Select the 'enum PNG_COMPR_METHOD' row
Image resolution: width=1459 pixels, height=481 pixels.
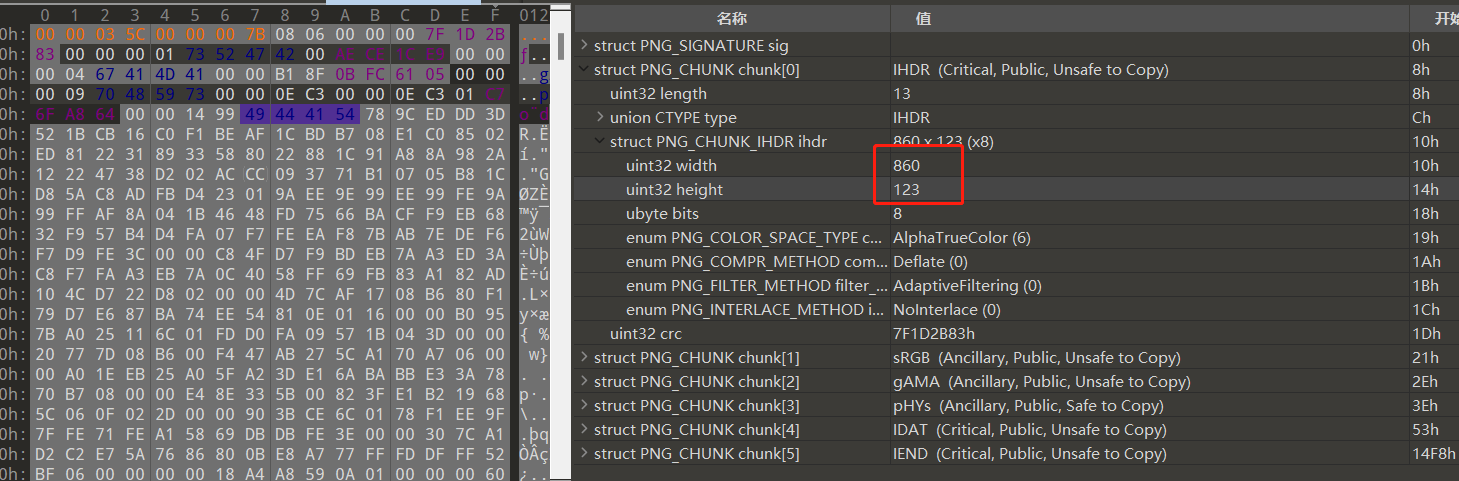pos(1016,261)
